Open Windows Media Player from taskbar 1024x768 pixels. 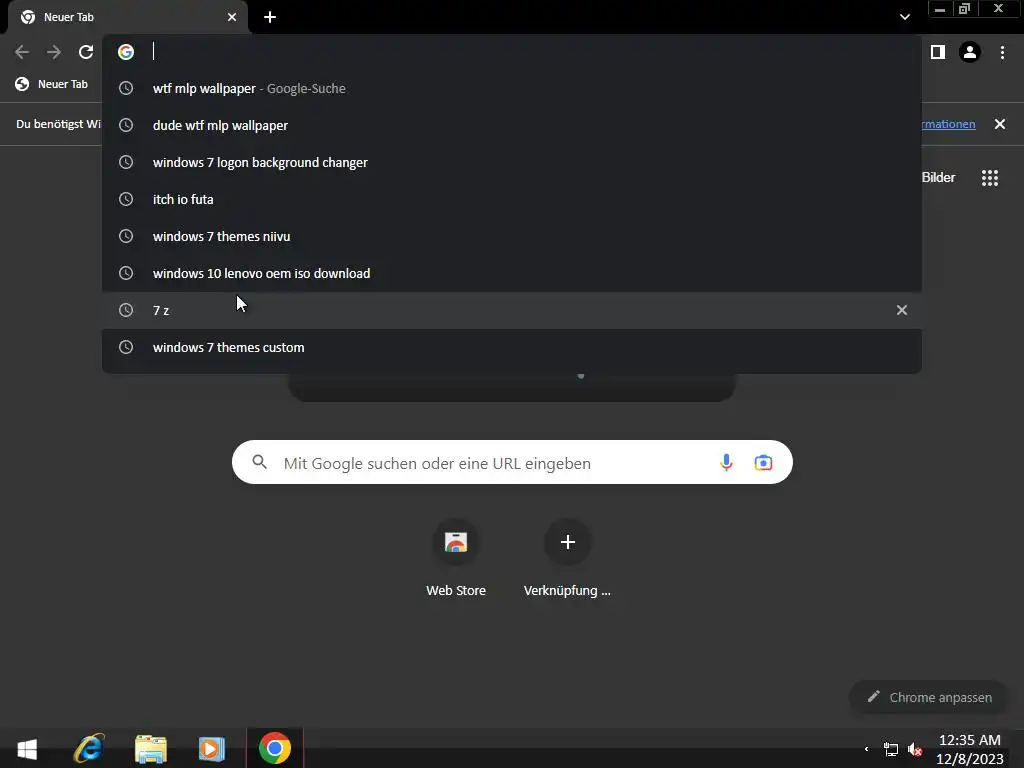[212, 748]
